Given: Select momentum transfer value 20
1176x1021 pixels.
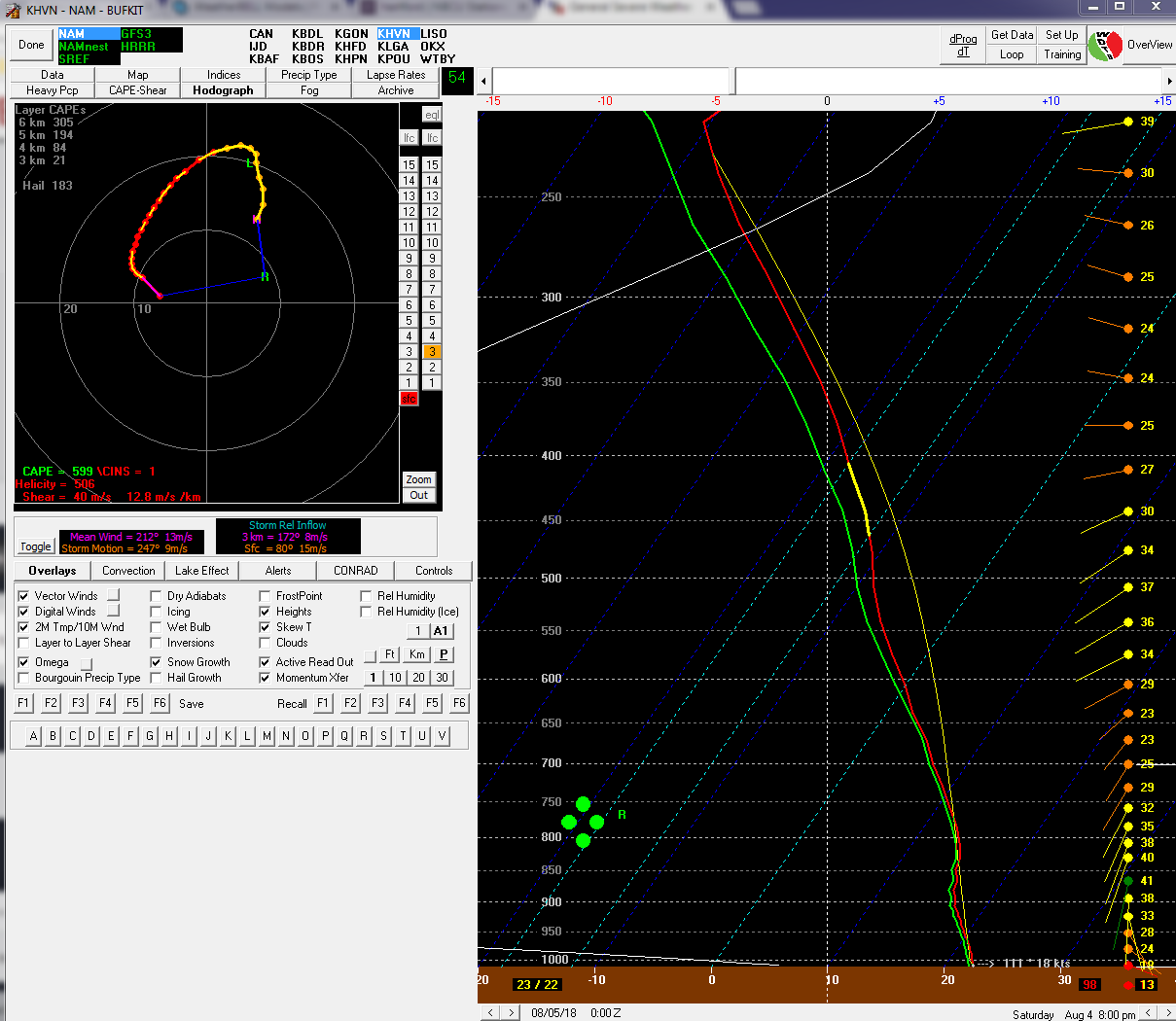Looking at the screenshot, I should coord(418,678).
